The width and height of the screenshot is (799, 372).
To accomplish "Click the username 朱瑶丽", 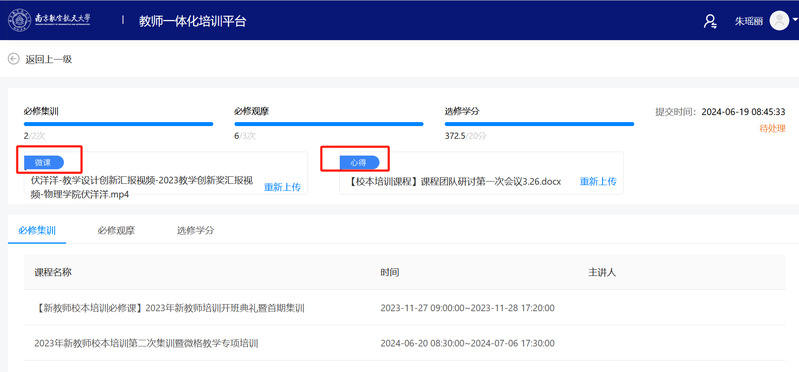I will [x=749, y=21].
